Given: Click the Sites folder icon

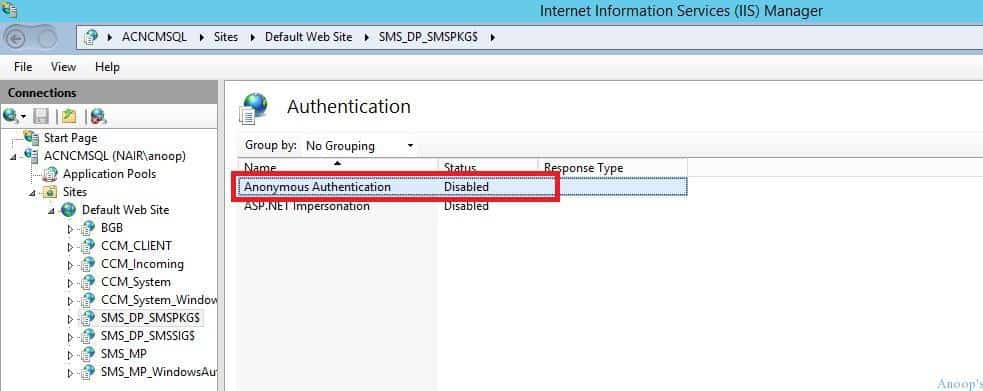Looking at the screenshot, I should point(50,192).
